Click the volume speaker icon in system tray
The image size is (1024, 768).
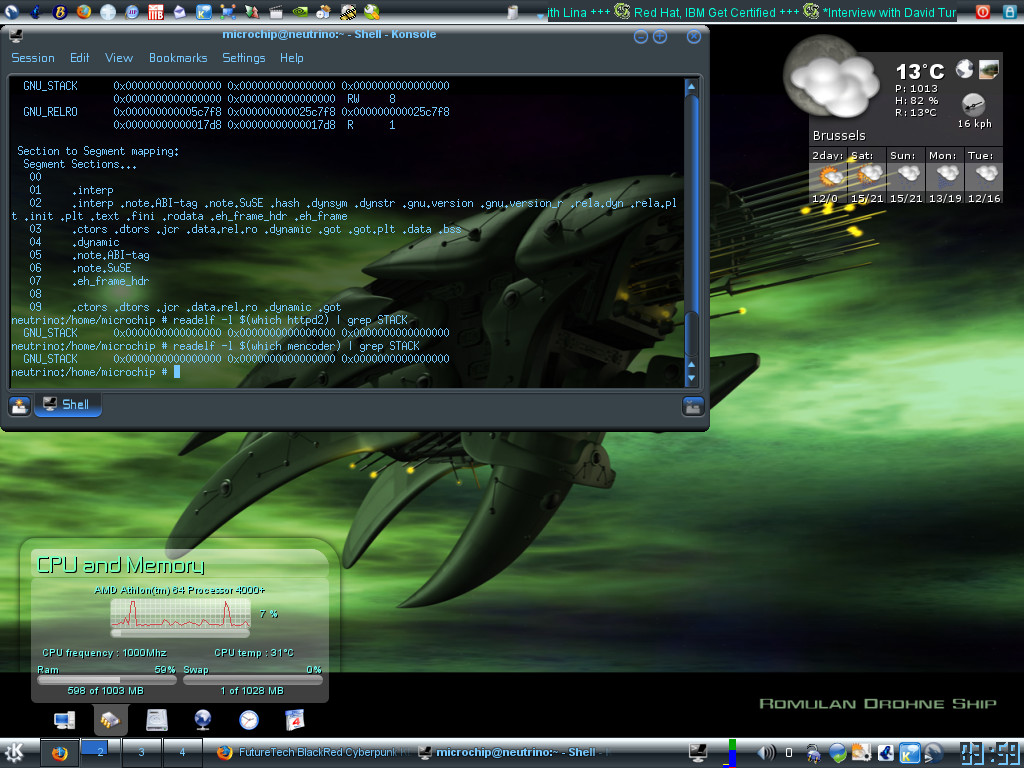click(765, 754)
